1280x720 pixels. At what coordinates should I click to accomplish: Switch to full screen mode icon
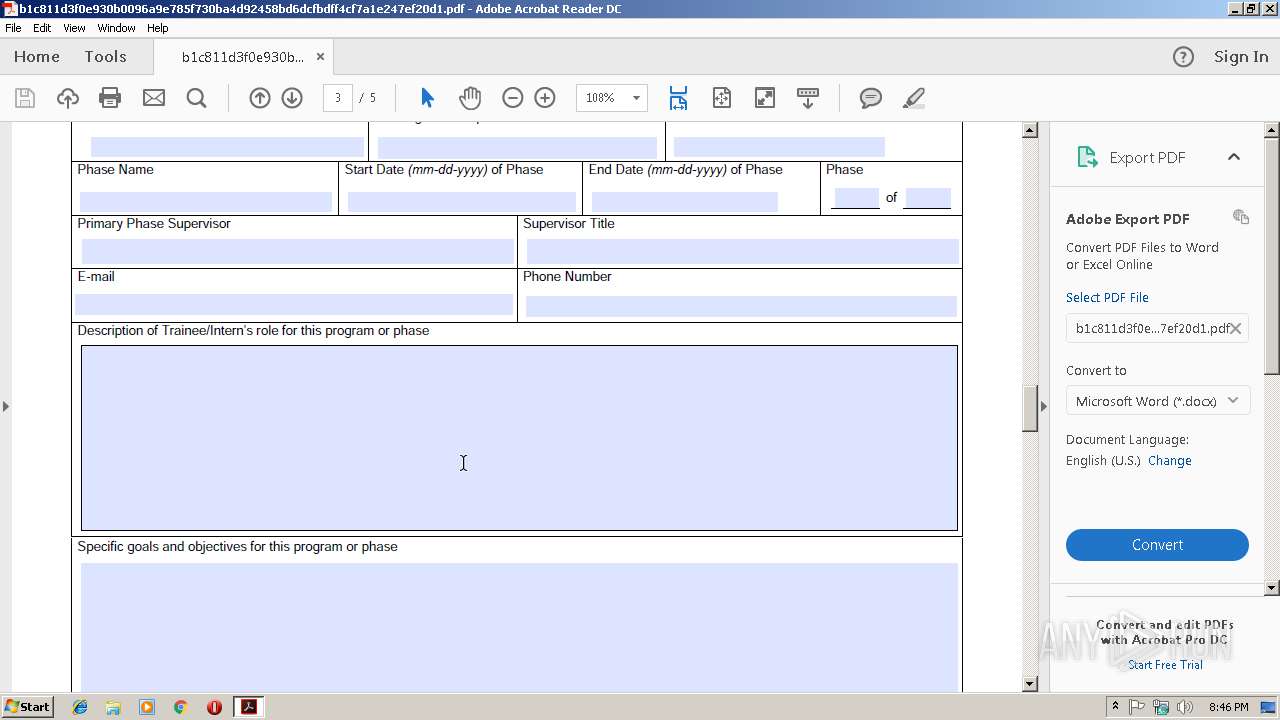pyautogui.click(x=764, y=98)
